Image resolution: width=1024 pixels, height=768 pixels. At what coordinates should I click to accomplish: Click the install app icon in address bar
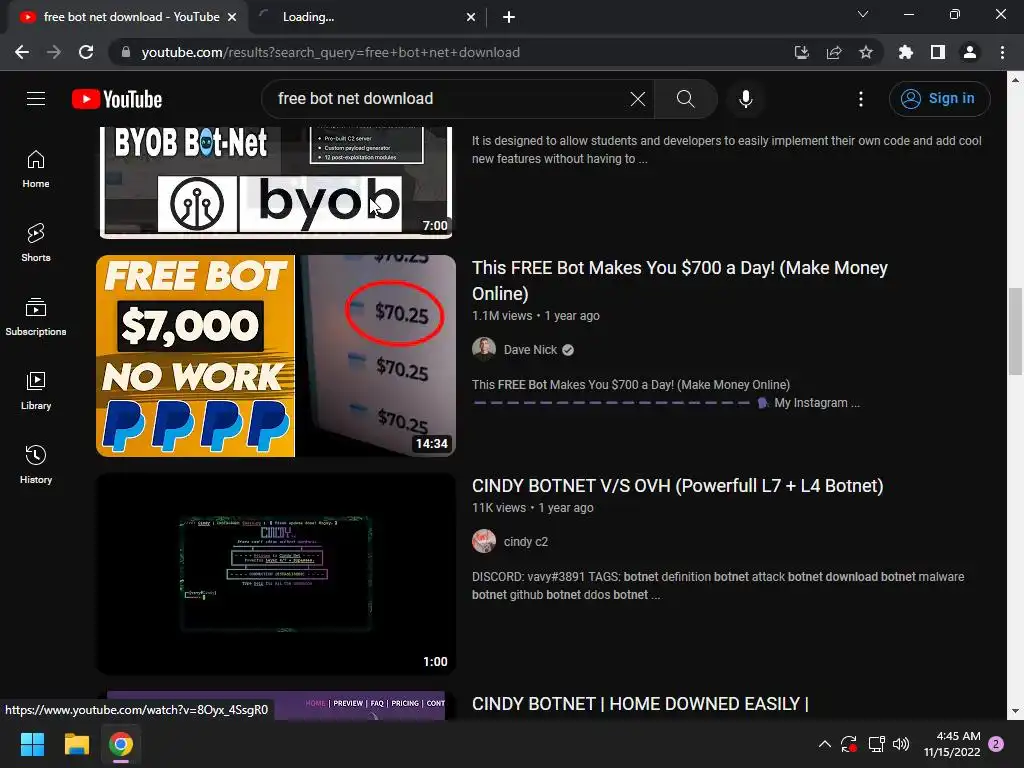click(x=802, y=52)
